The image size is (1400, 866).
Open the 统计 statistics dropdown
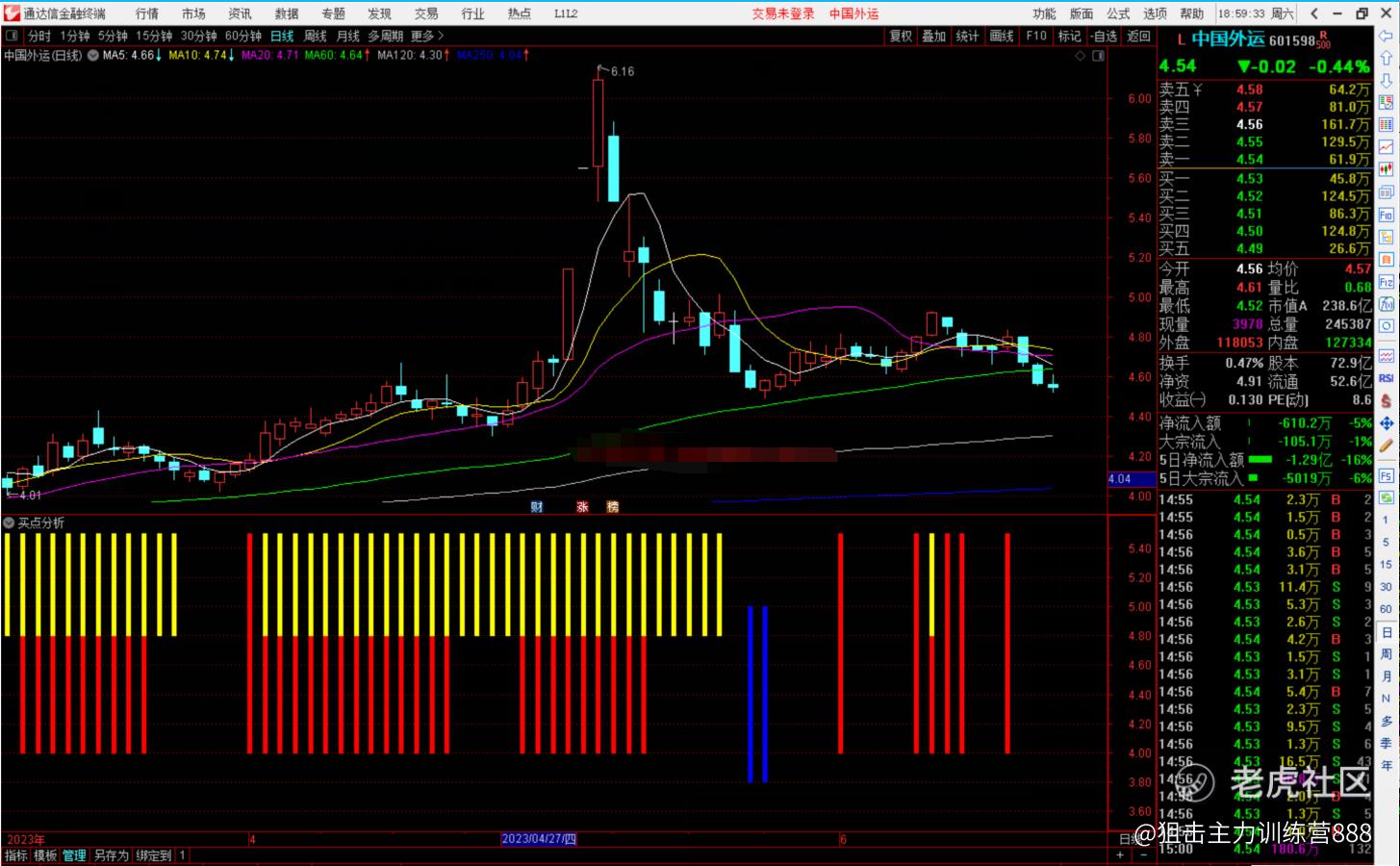point(967,36)
